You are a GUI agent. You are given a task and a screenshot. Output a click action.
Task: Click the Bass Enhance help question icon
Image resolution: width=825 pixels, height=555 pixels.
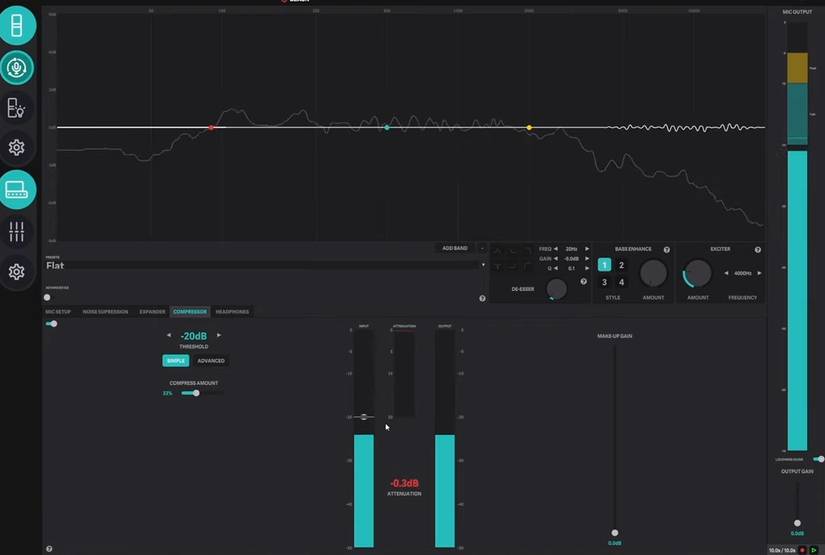[x=667, y=249]
